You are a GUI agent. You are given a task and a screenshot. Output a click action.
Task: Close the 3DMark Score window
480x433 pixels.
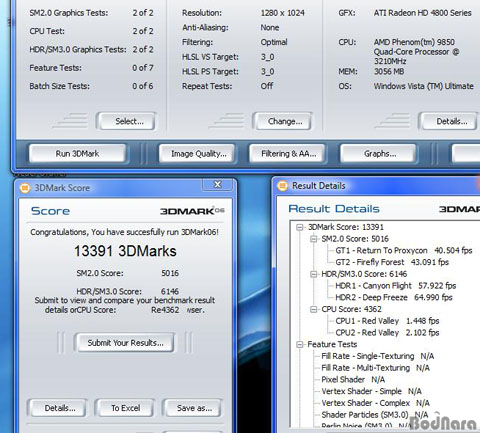pos(217,184)
